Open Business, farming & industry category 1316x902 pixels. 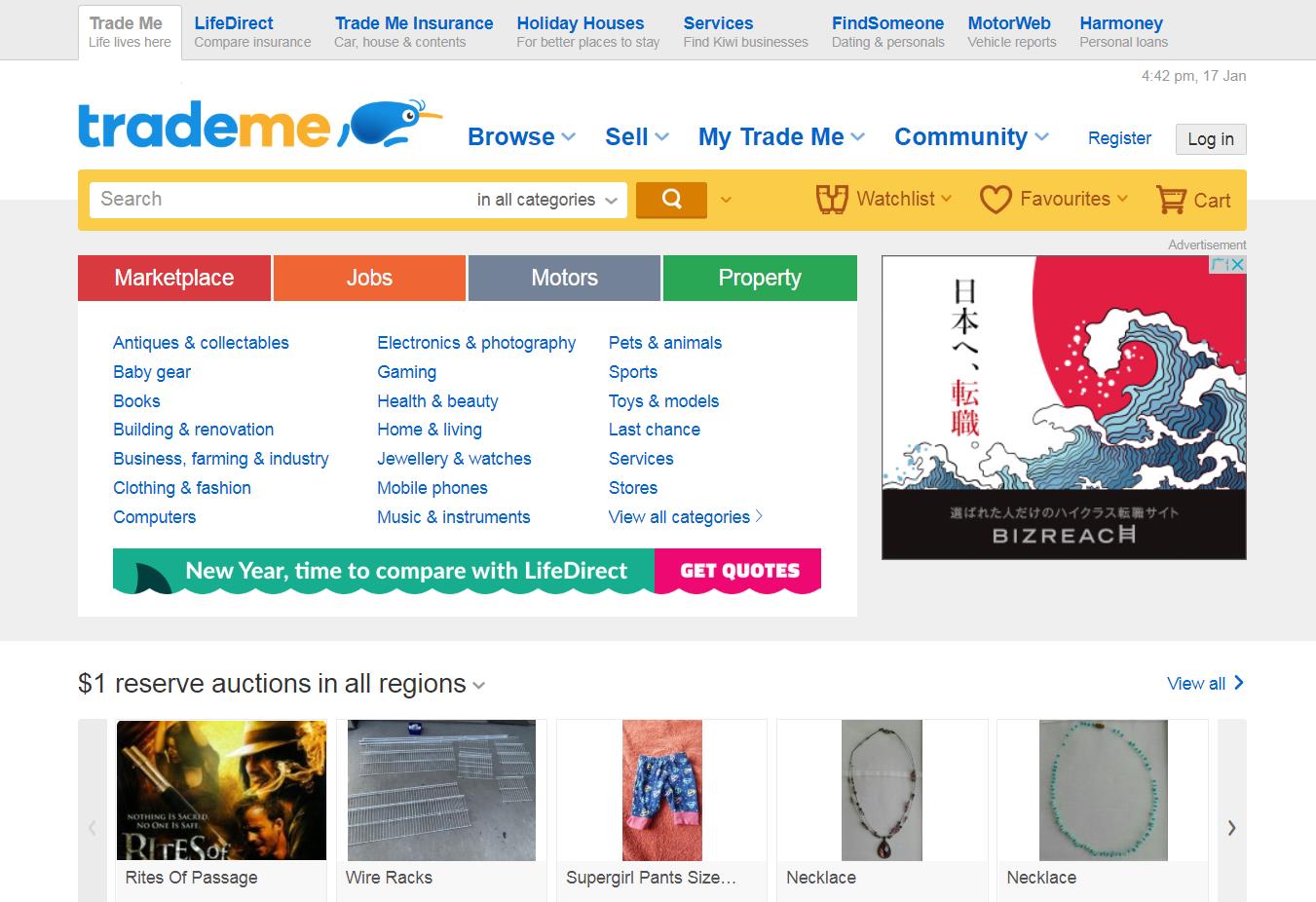221,459
